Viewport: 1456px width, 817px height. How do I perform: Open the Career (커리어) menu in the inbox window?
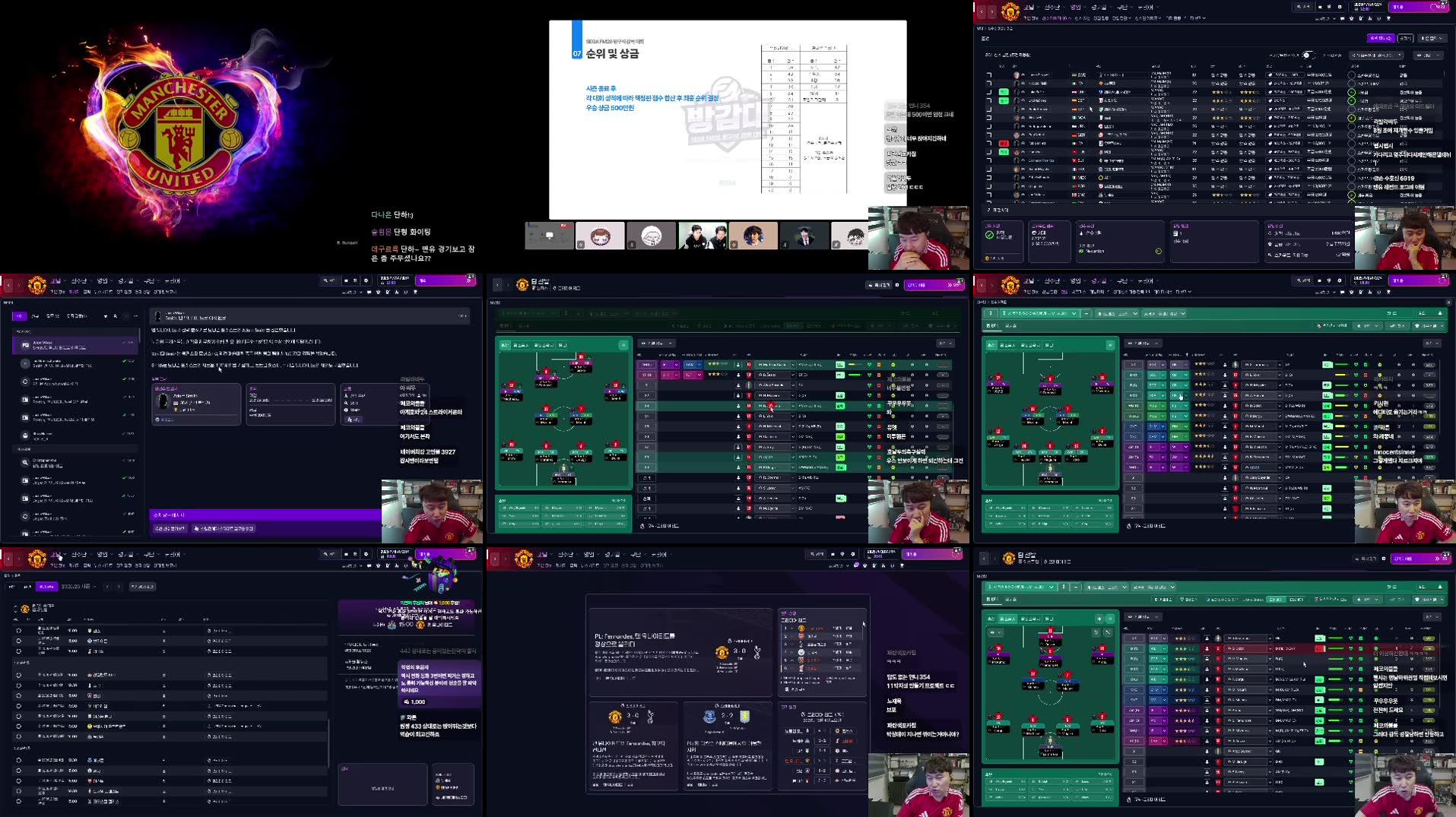click(174, 281)
